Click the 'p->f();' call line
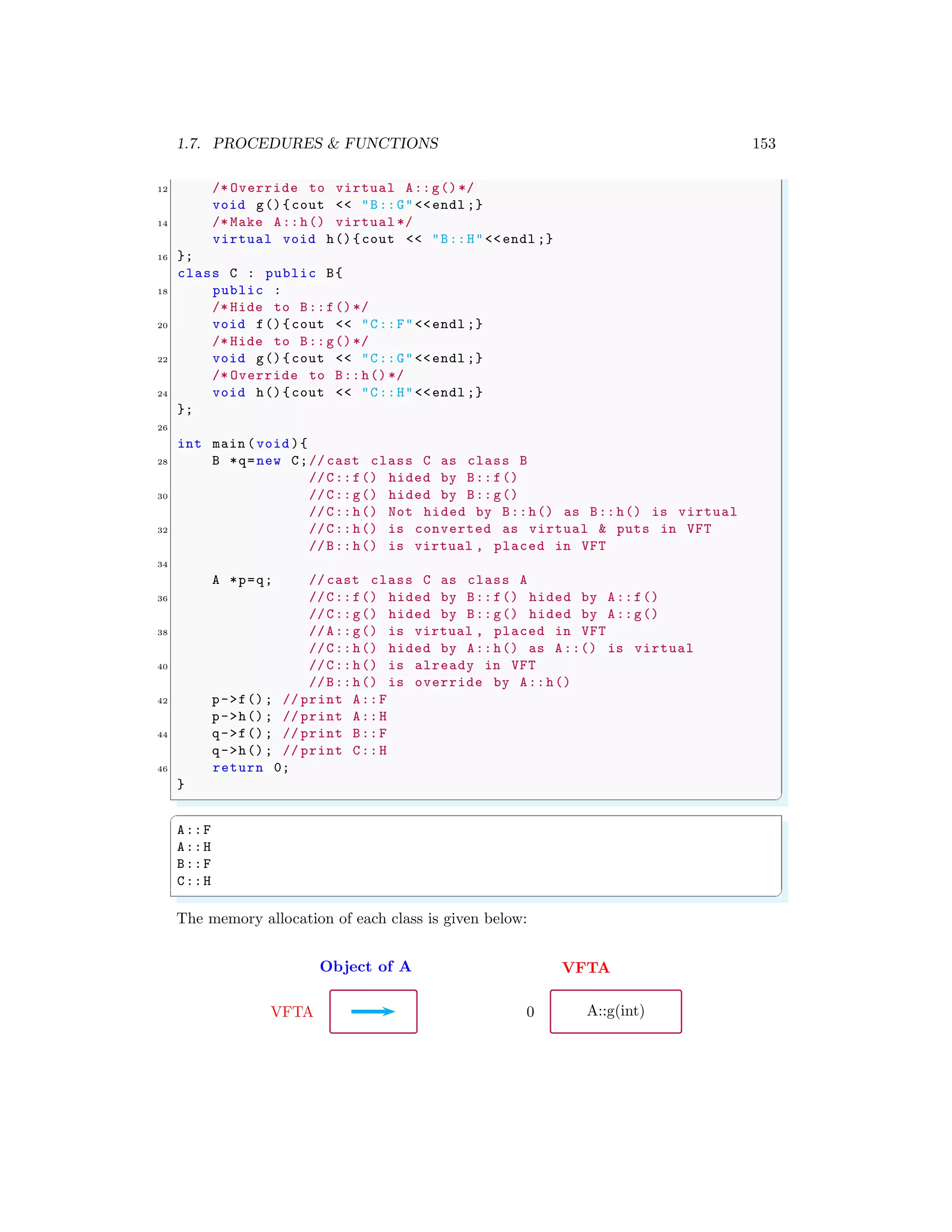This screenshot has height=1232, width=952. pyautogui.click(x=299, y=700)
